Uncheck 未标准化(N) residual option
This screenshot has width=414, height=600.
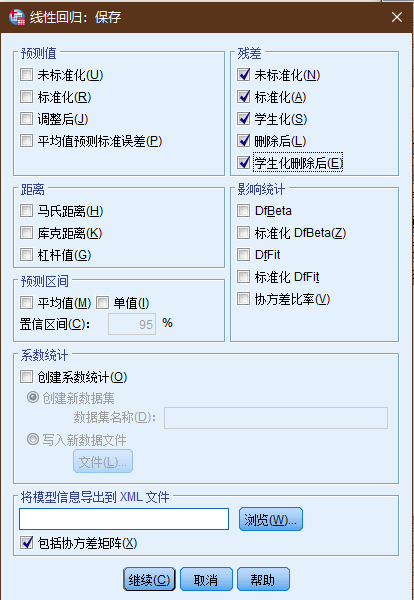point(243,75)
